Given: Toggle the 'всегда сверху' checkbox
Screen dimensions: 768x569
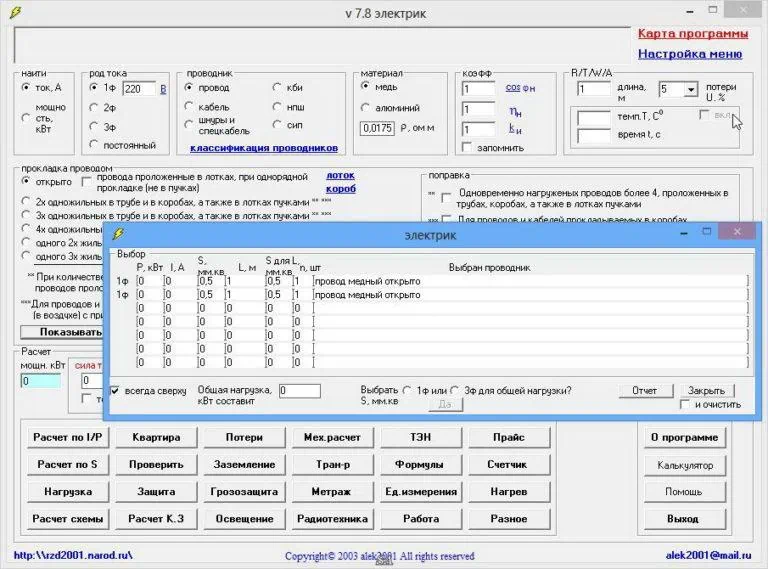Looking at the screenshot, I should pyautogui.click(x=115, y=391).
